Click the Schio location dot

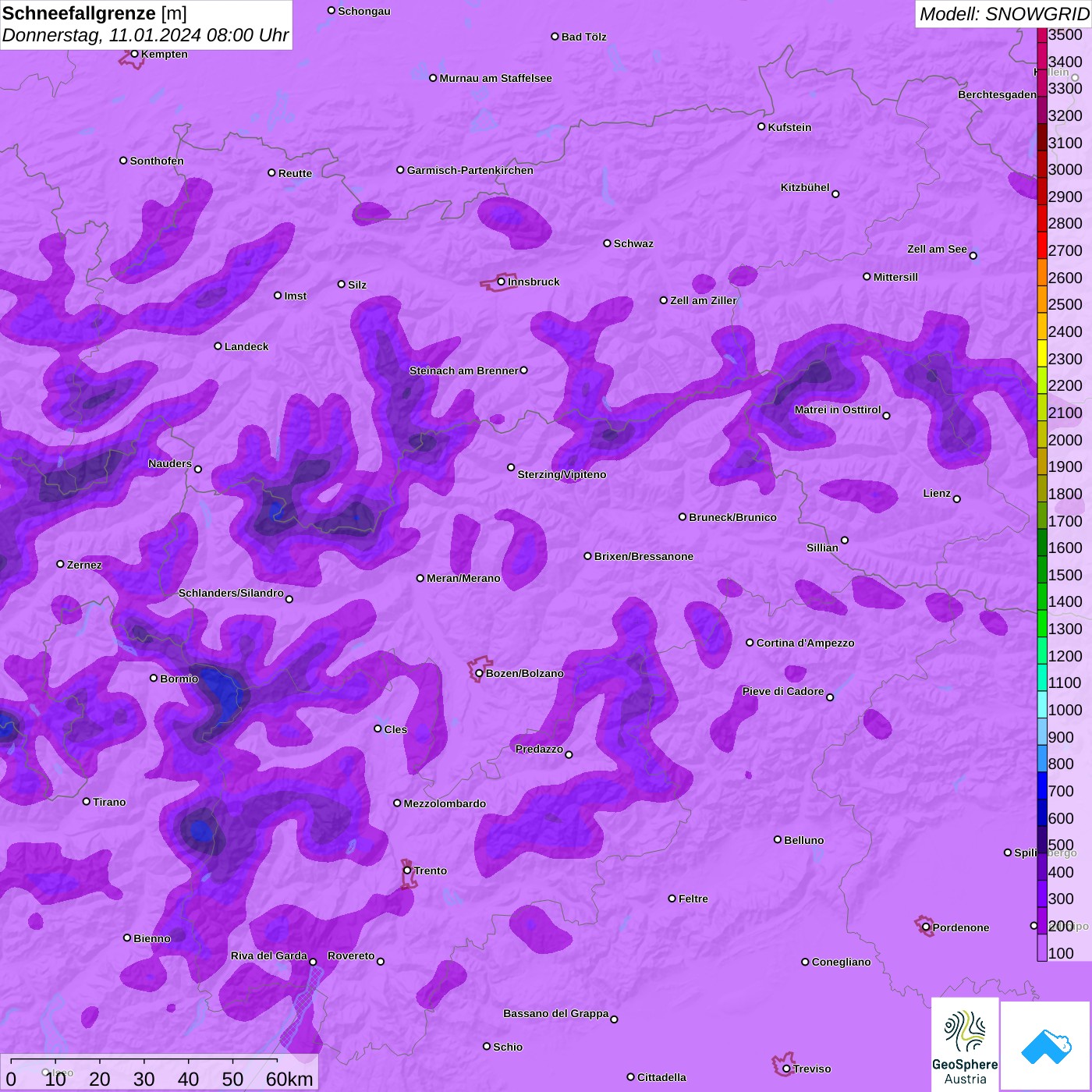coord(487,1046)
